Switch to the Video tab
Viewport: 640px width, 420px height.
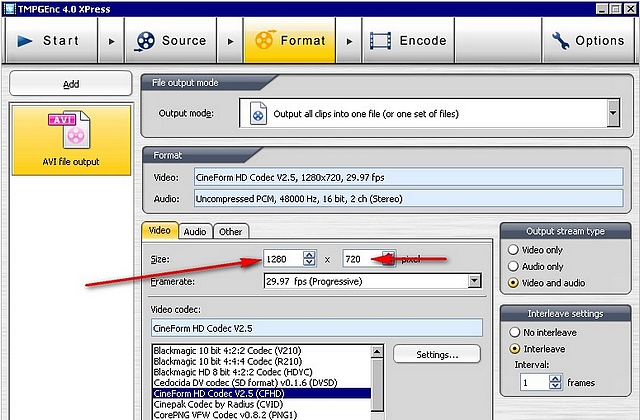coord(160,231)
